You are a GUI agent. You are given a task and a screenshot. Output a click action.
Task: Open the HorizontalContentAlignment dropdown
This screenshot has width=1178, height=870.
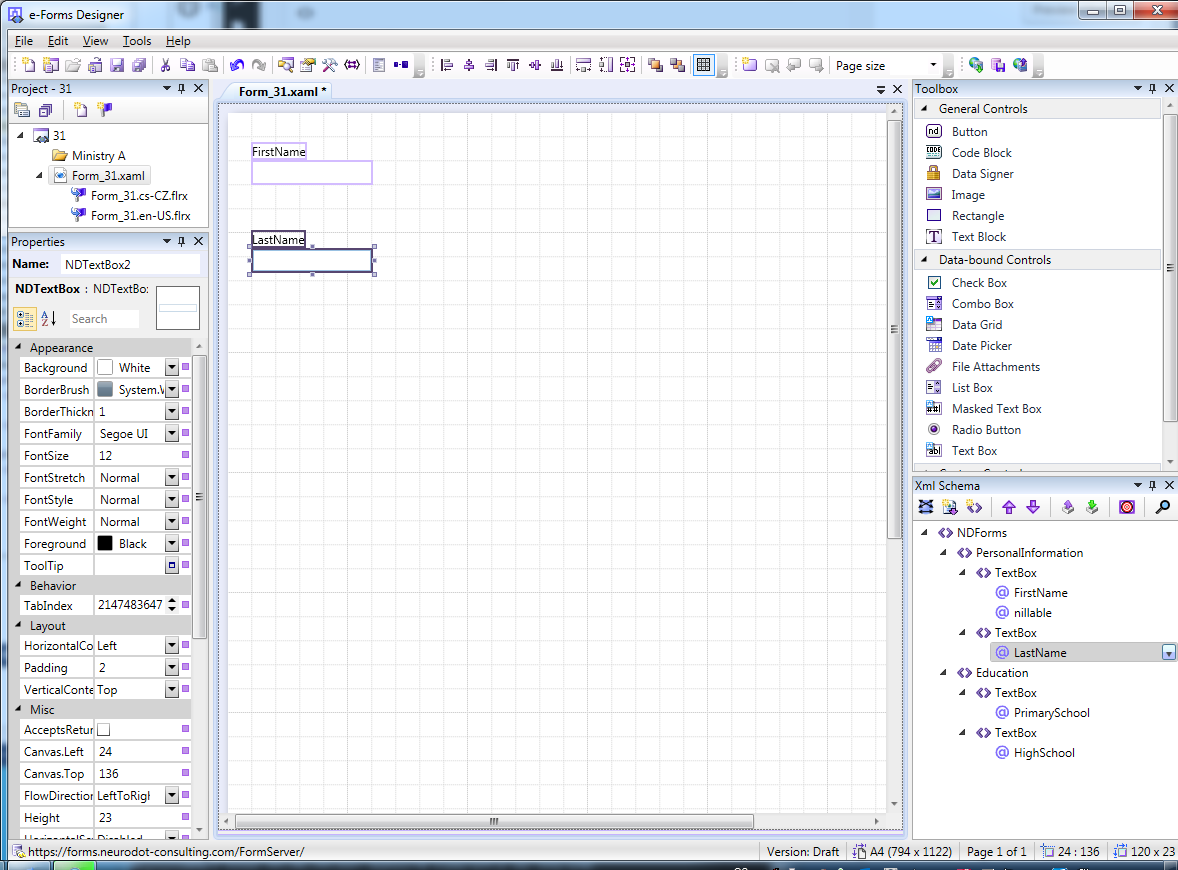pos(172,645)
